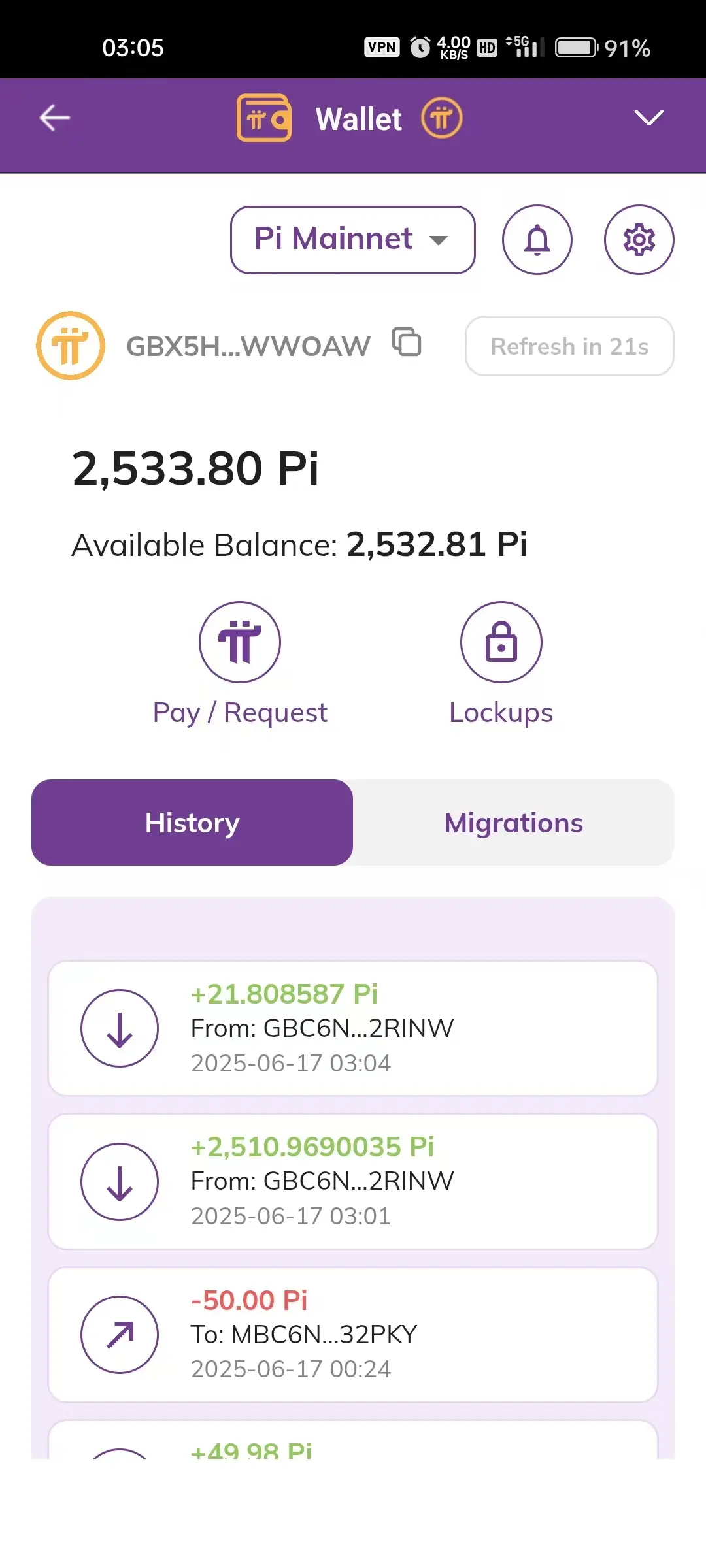The height and width of the screenshot is (1568, 706).
Task: Switch to the History tab
Action: (x=192, y=823)
